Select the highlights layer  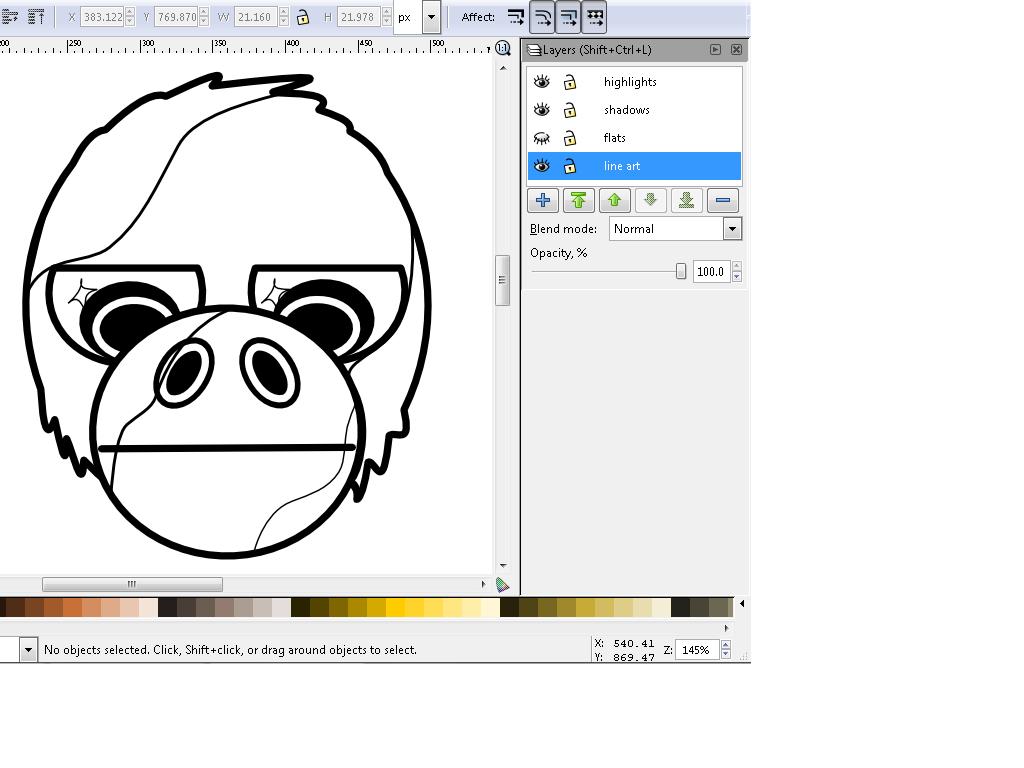pyautogui.click(x=630, y=82)
